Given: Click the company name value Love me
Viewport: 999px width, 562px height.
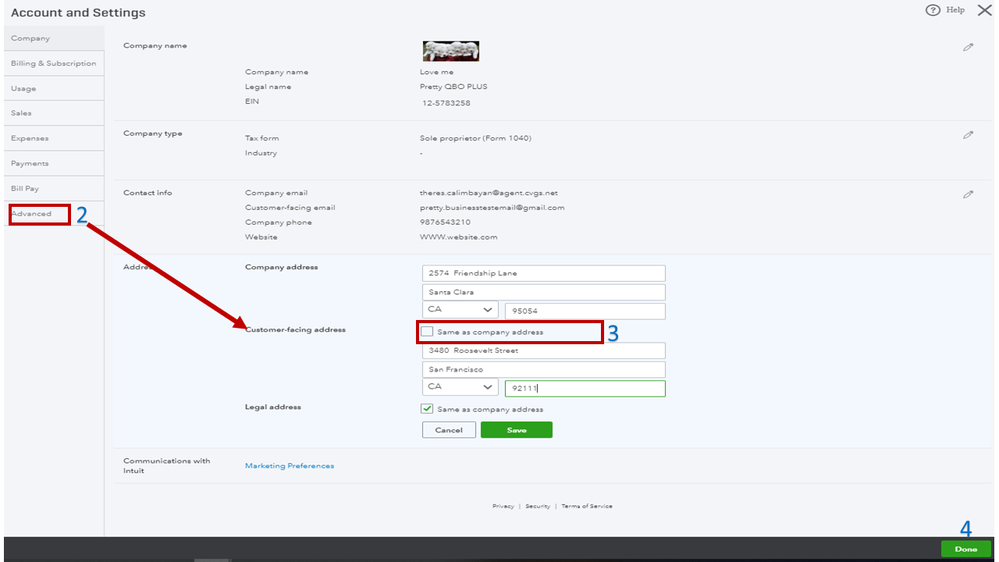Looking at the screenshot, I should click(x=436, y=72).
